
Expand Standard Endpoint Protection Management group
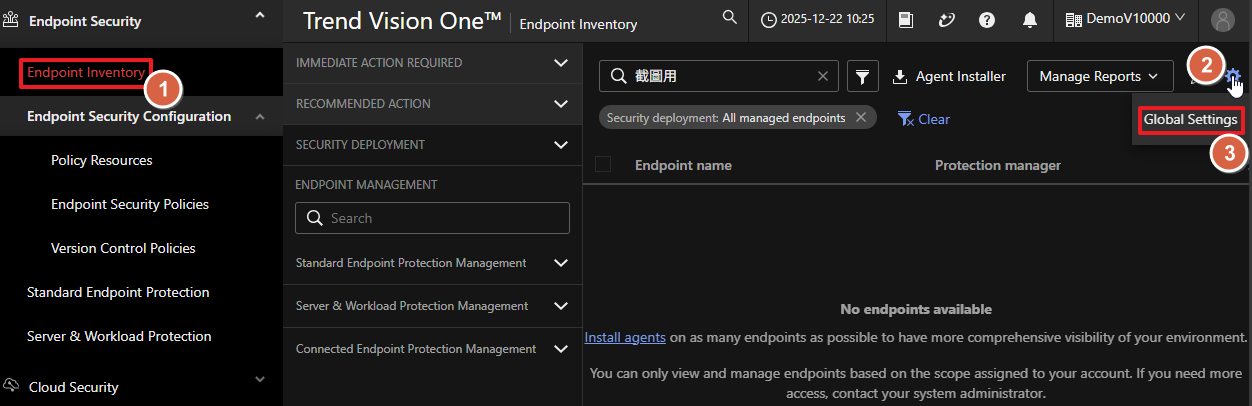click(560, 263)
